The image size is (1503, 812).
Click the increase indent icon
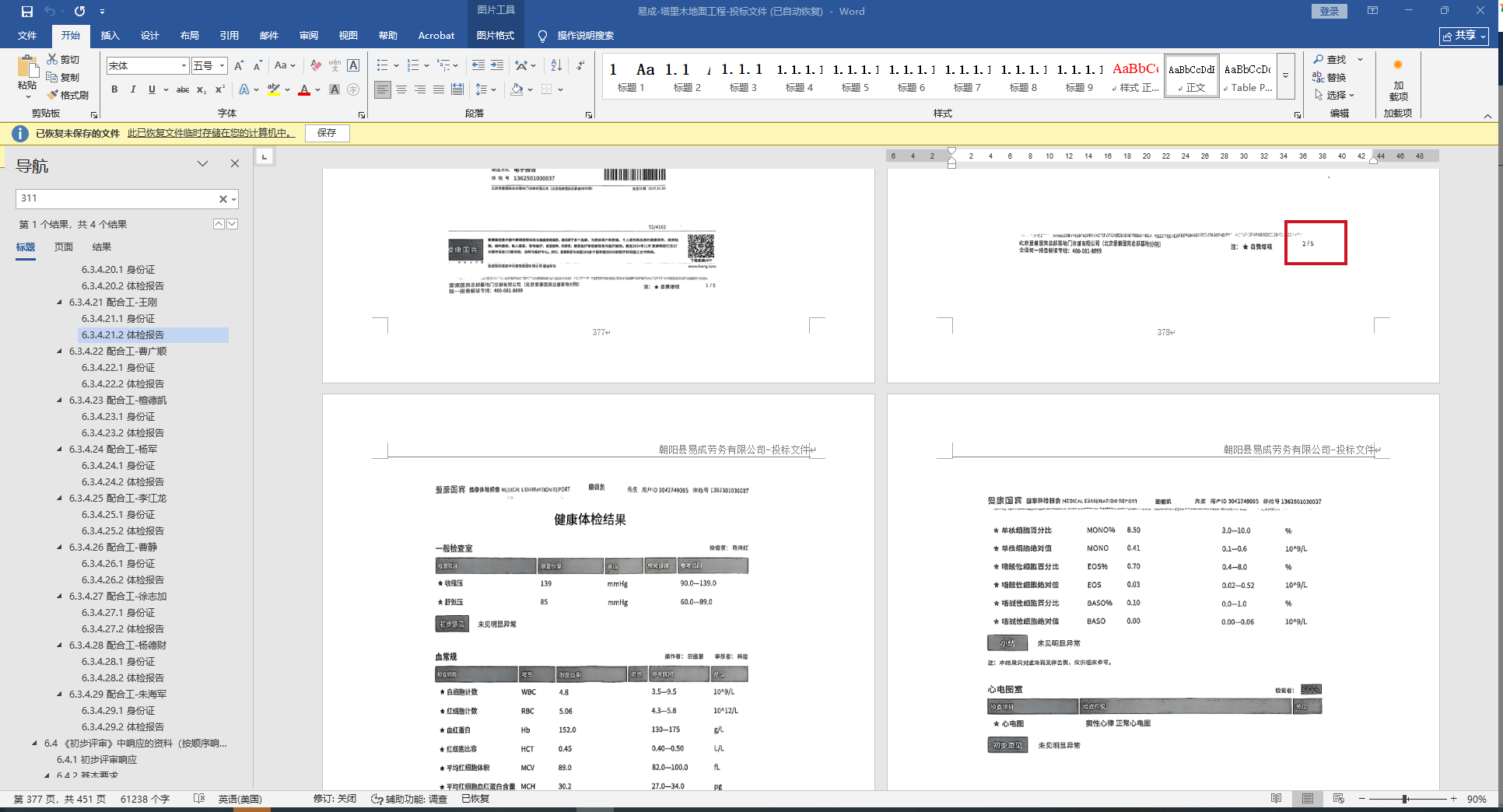[497, 65]
